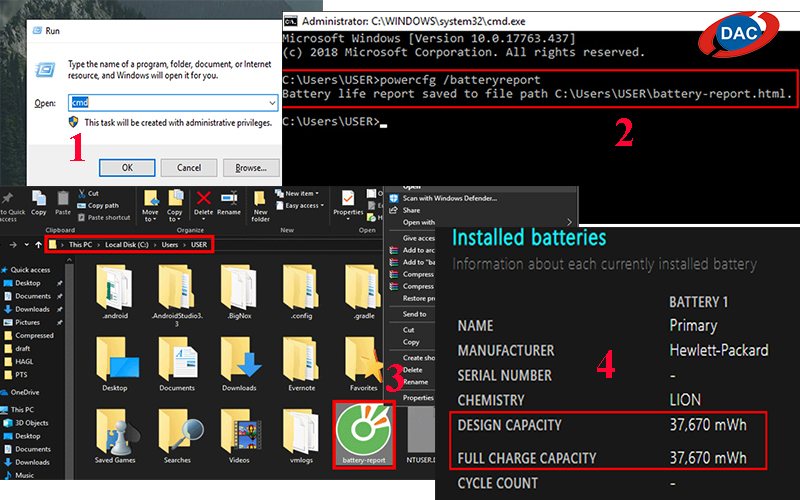Click the red Delete icon in ribbon

point(204,199)
